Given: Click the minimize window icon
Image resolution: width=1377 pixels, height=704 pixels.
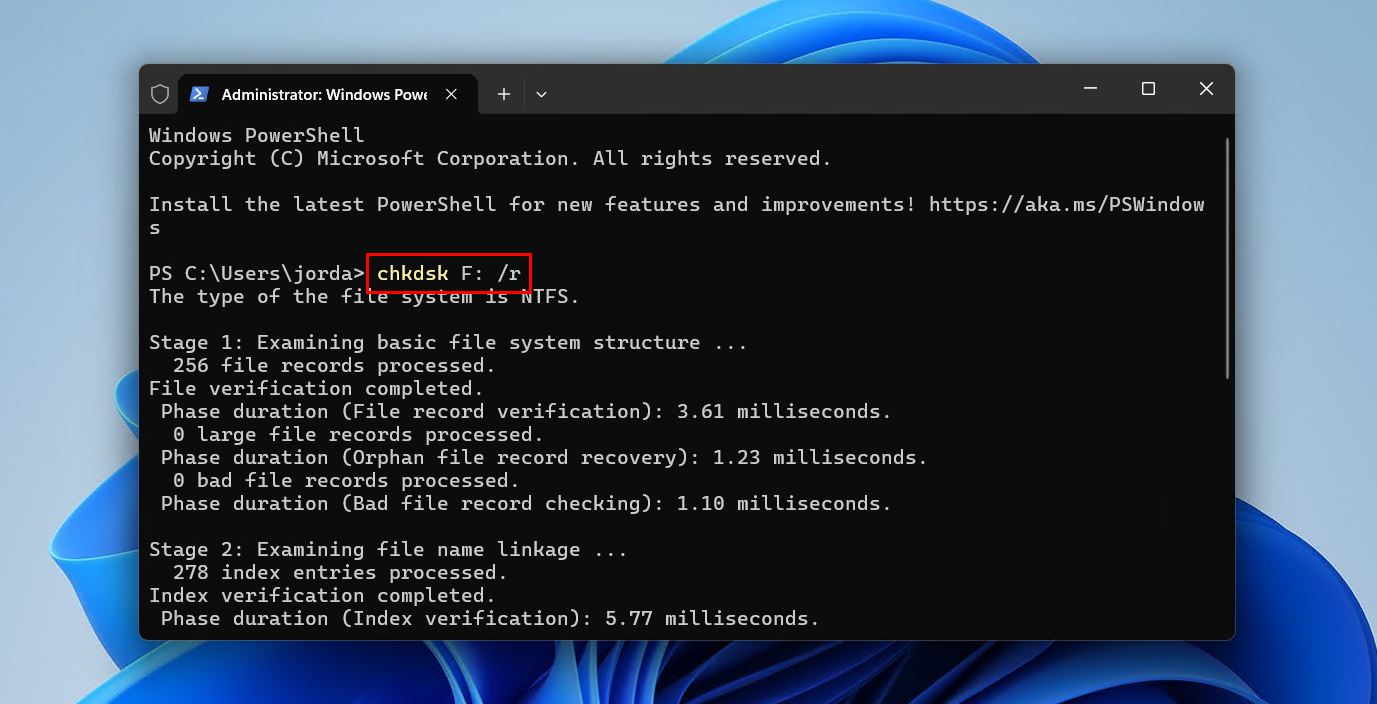Looking at the screenshot, I should (1089, 89).
